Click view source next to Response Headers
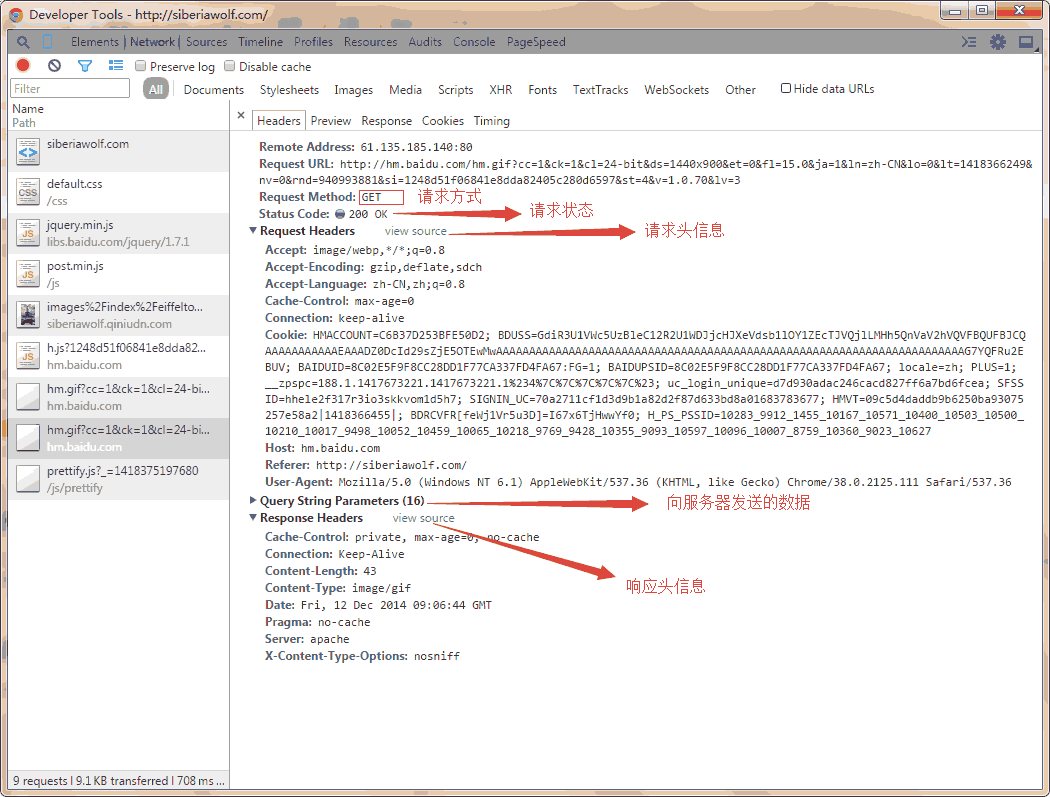The image size is (1050, 797). click(x=423, y=518)
